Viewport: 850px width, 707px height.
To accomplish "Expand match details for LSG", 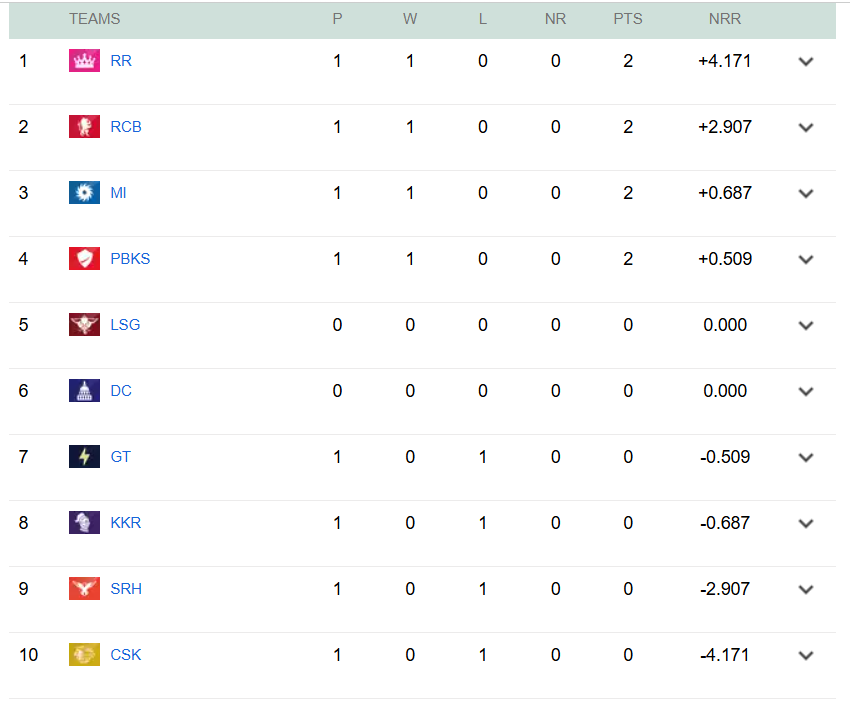I will (x=806, y=325).
